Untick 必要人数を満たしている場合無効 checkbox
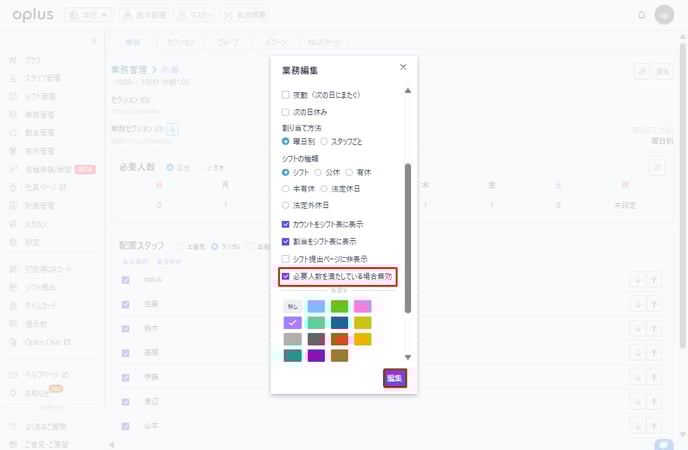Image resolution: width=688 pixels, height=450 pixels. point(286,275)
